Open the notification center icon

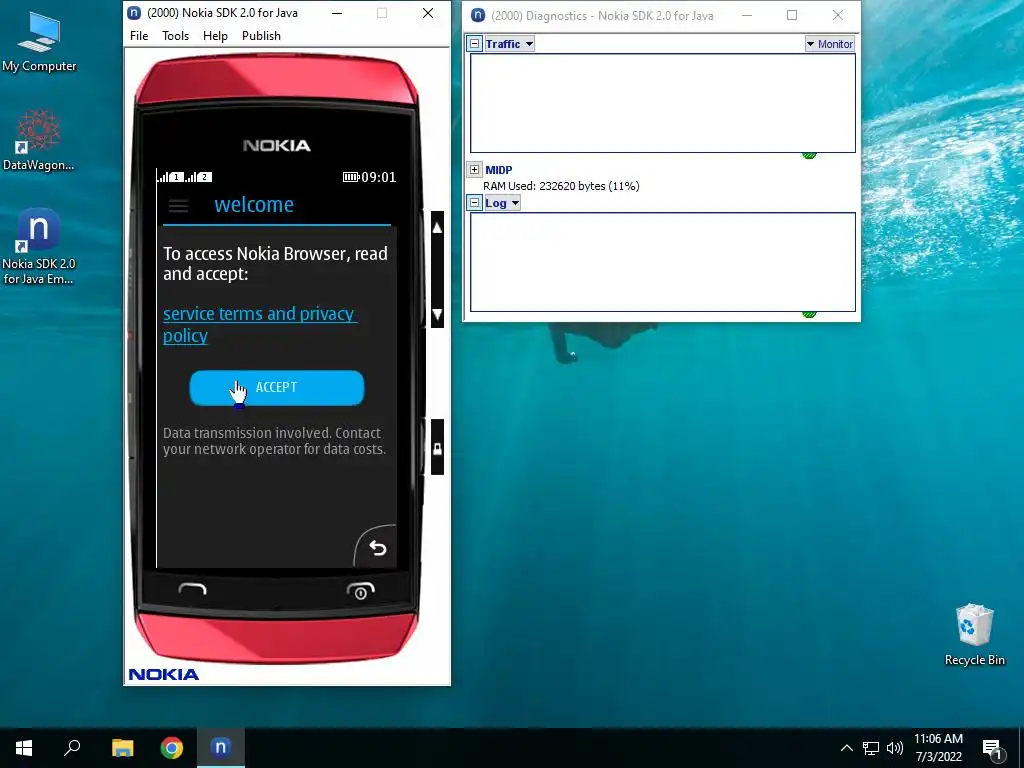pyautogui.click(x=992, y=749)
